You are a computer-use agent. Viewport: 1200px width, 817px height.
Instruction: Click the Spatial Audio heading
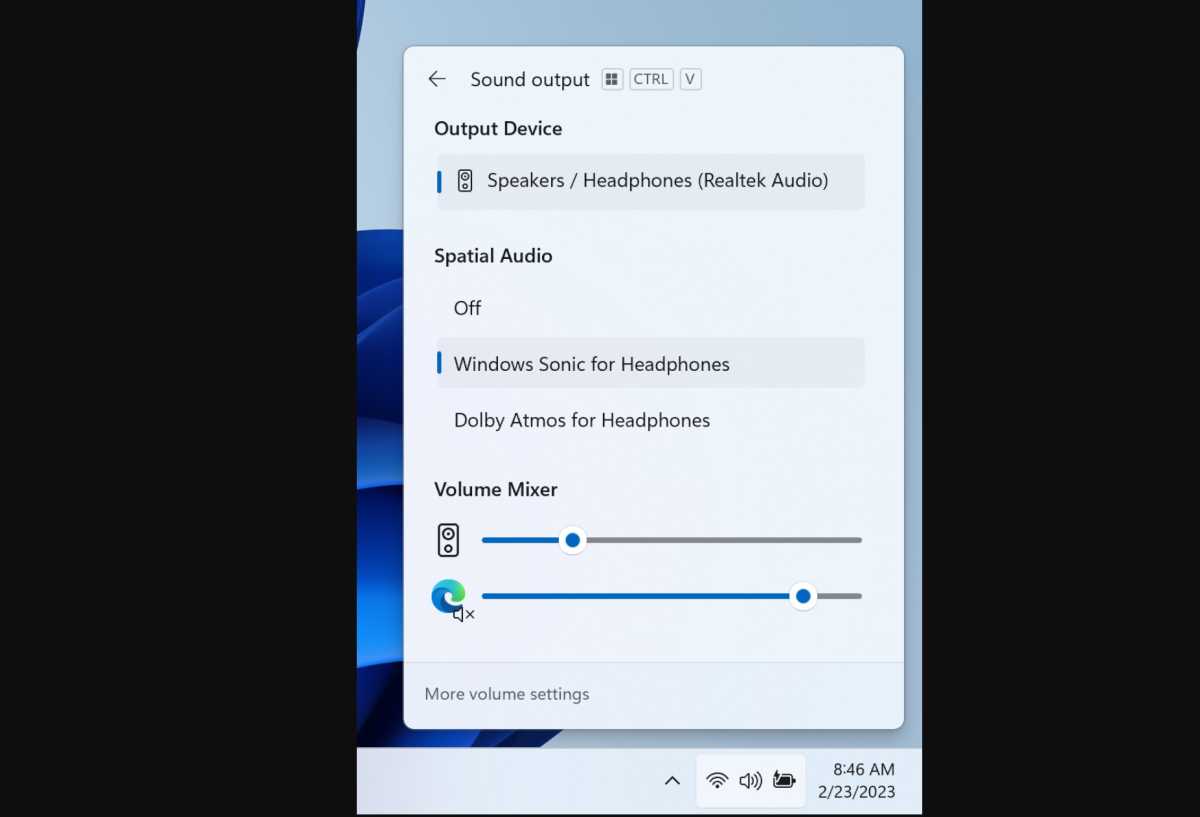493,256
